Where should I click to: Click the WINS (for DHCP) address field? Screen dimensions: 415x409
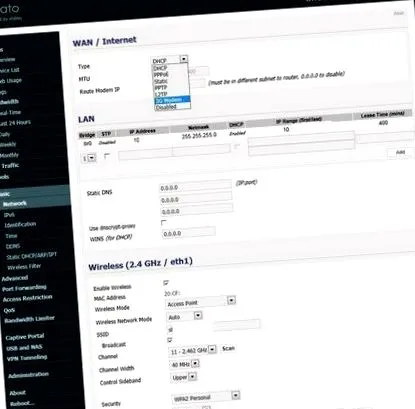189,233
